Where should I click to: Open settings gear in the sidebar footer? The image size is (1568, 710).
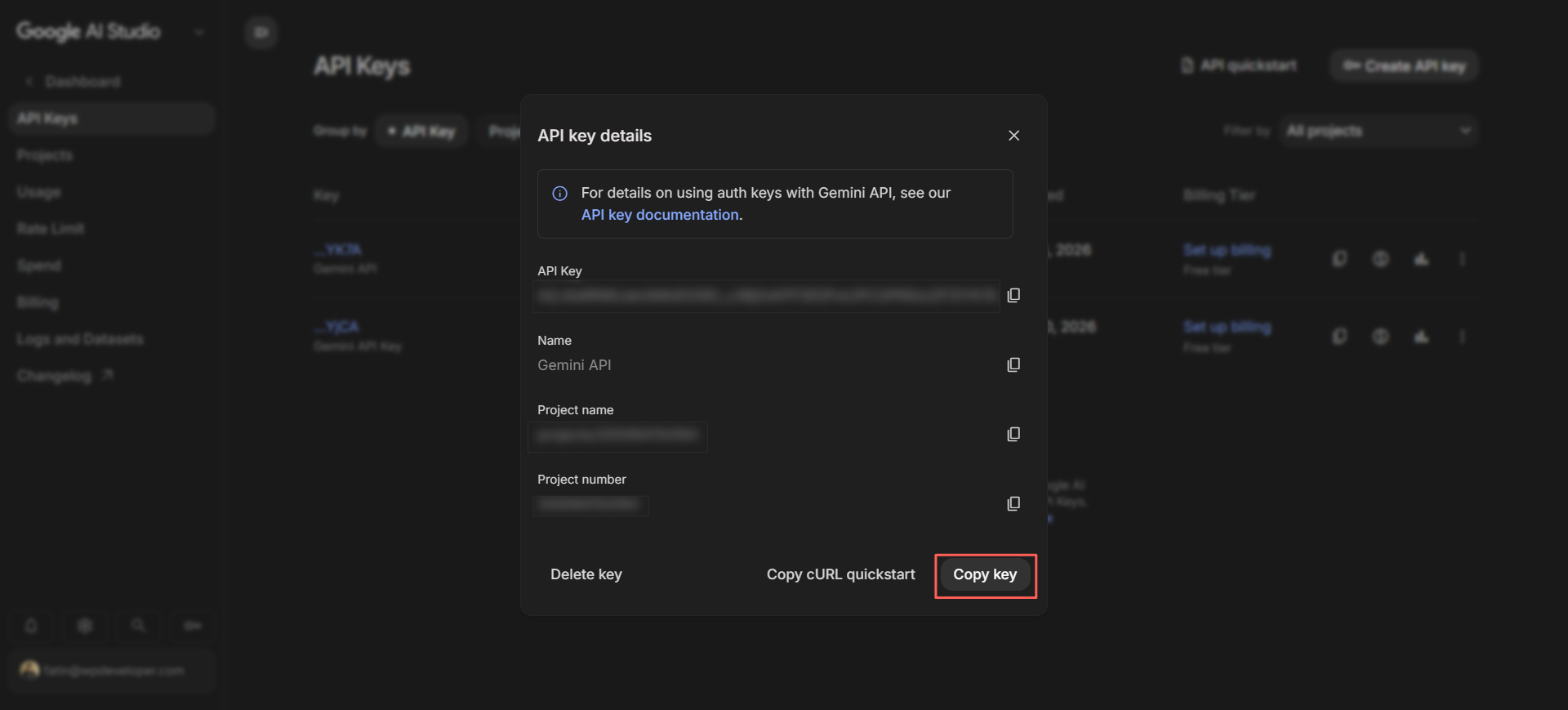click(x=85, y=626)
